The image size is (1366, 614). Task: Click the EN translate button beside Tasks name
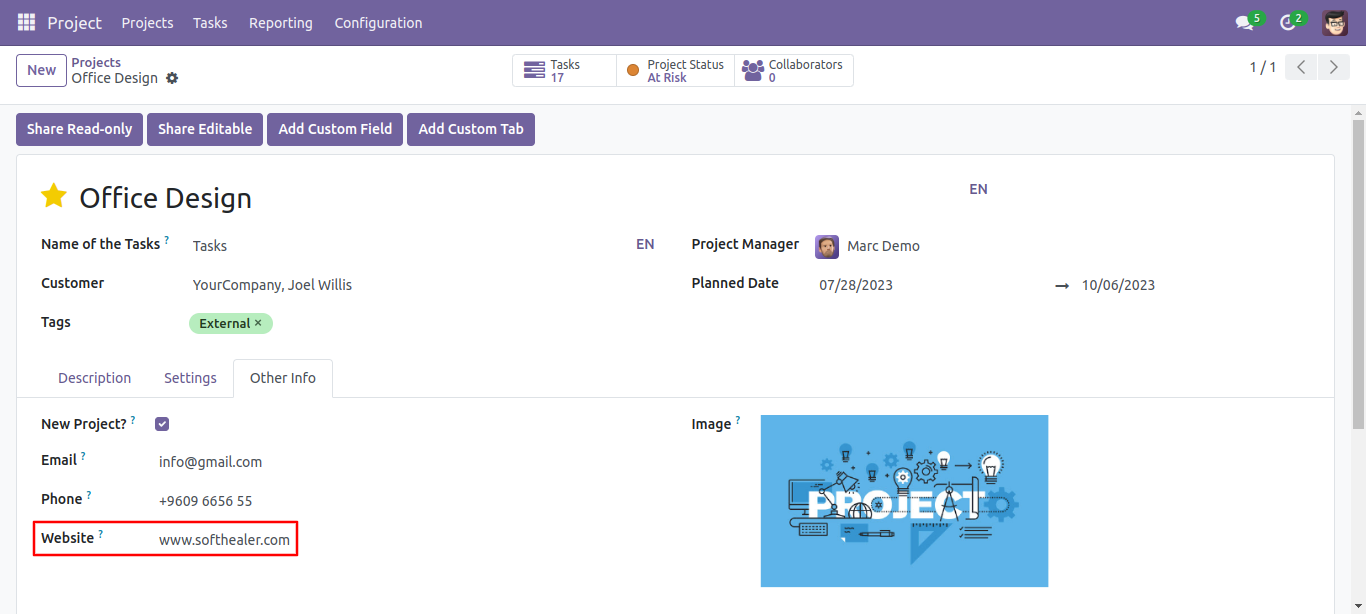(645, 244)
